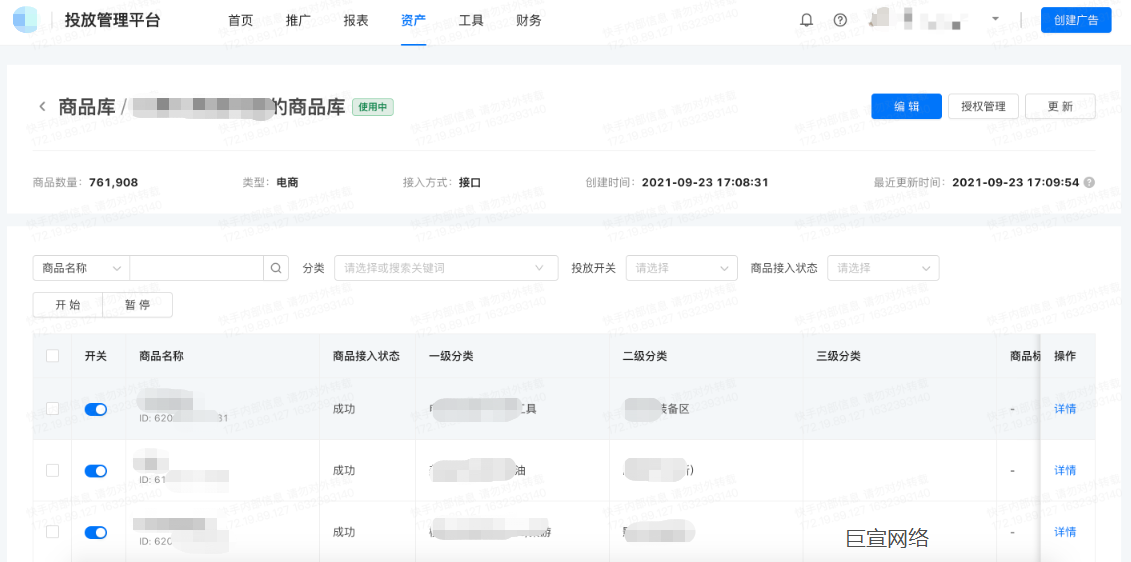Screen dimensions: 1131x562
Task: Open 授权管理
Action: click(983, 106)
